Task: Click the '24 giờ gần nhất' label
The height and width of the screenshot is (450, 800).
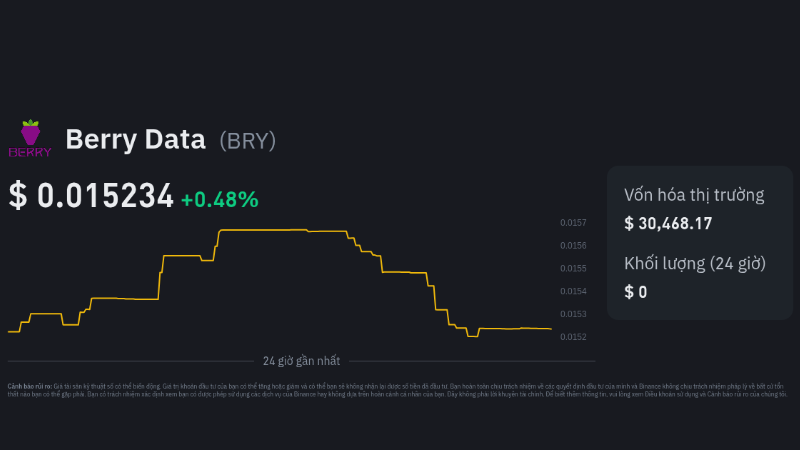Action: pos(302,361)
